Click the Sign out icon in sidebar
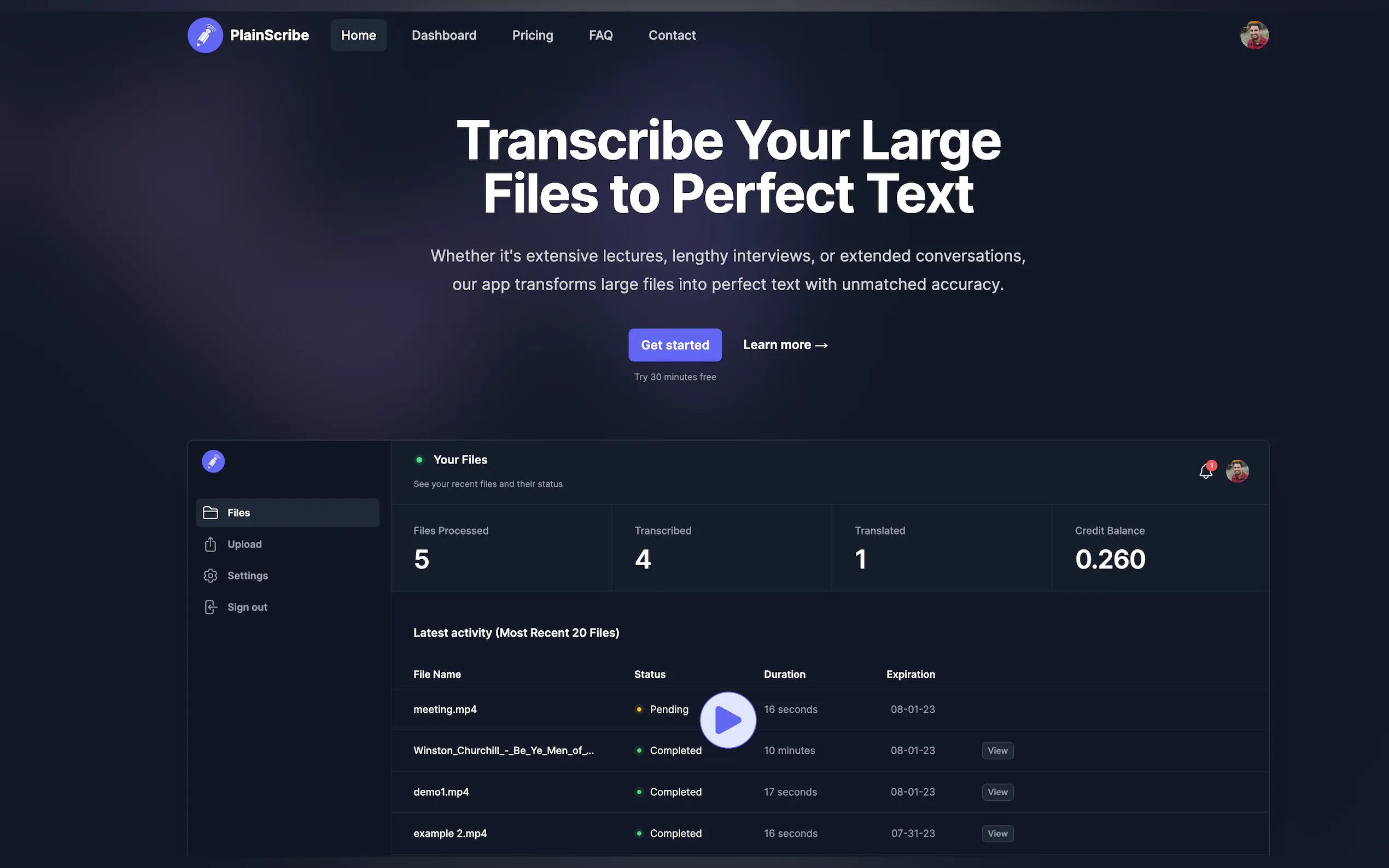This screenshot has height=868, width=1389. click(x=211, y=607)
